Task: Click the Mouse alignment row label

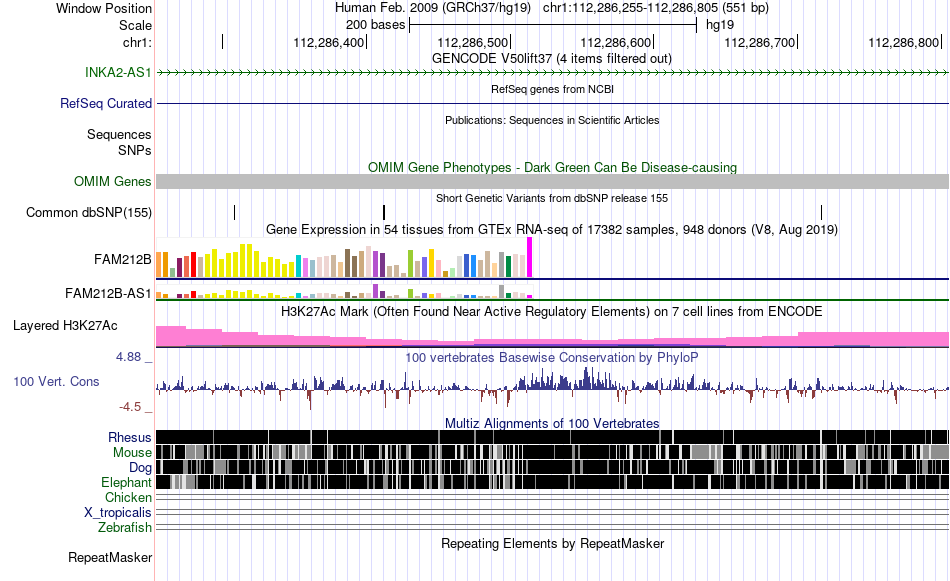Action: pos(132,453)
